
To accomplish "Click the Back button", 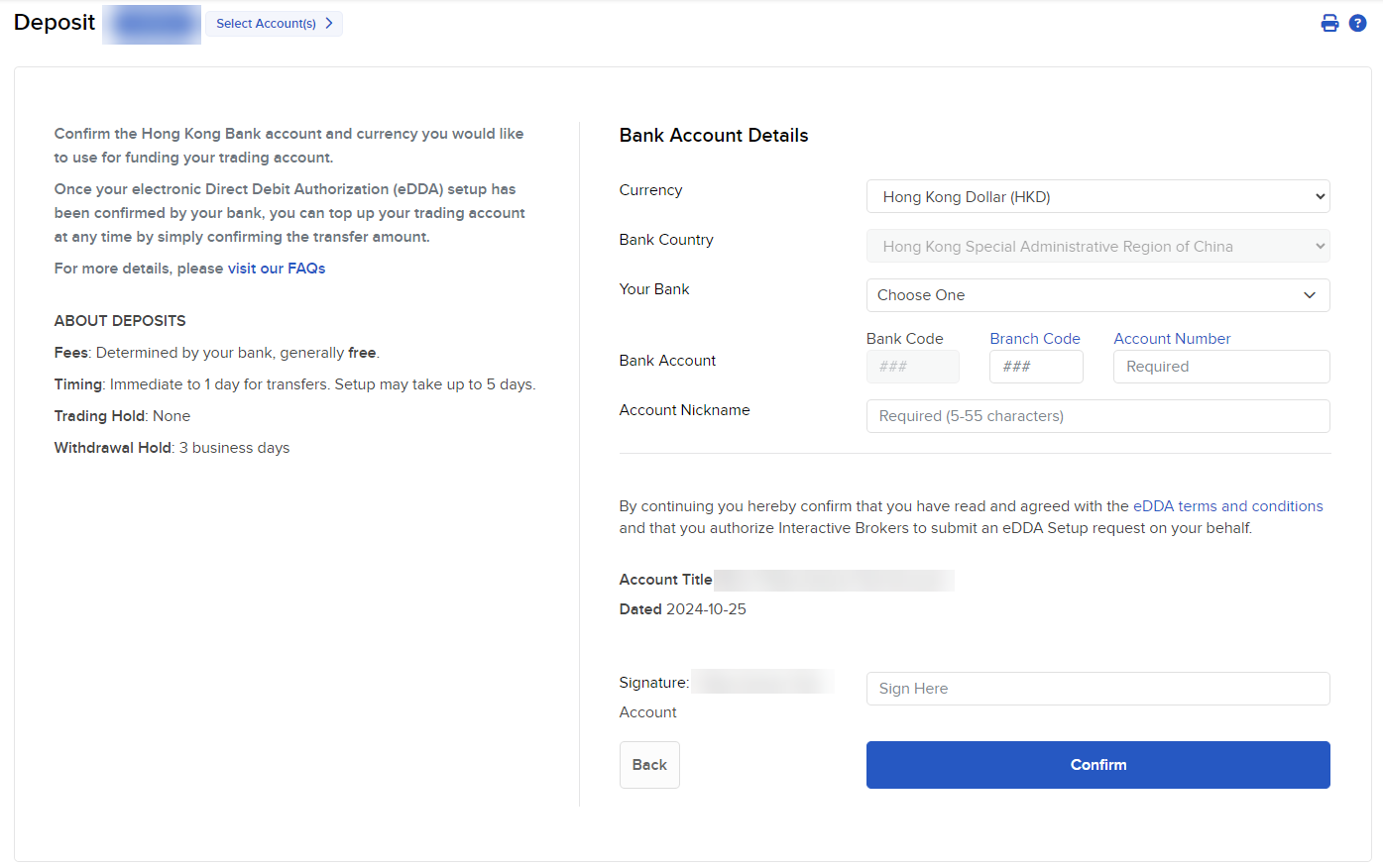I will [649, 764].
